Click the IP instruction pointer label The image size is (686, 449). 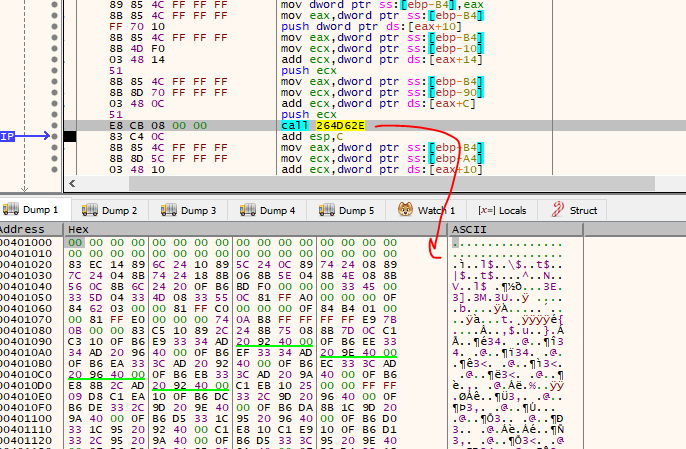7,137
